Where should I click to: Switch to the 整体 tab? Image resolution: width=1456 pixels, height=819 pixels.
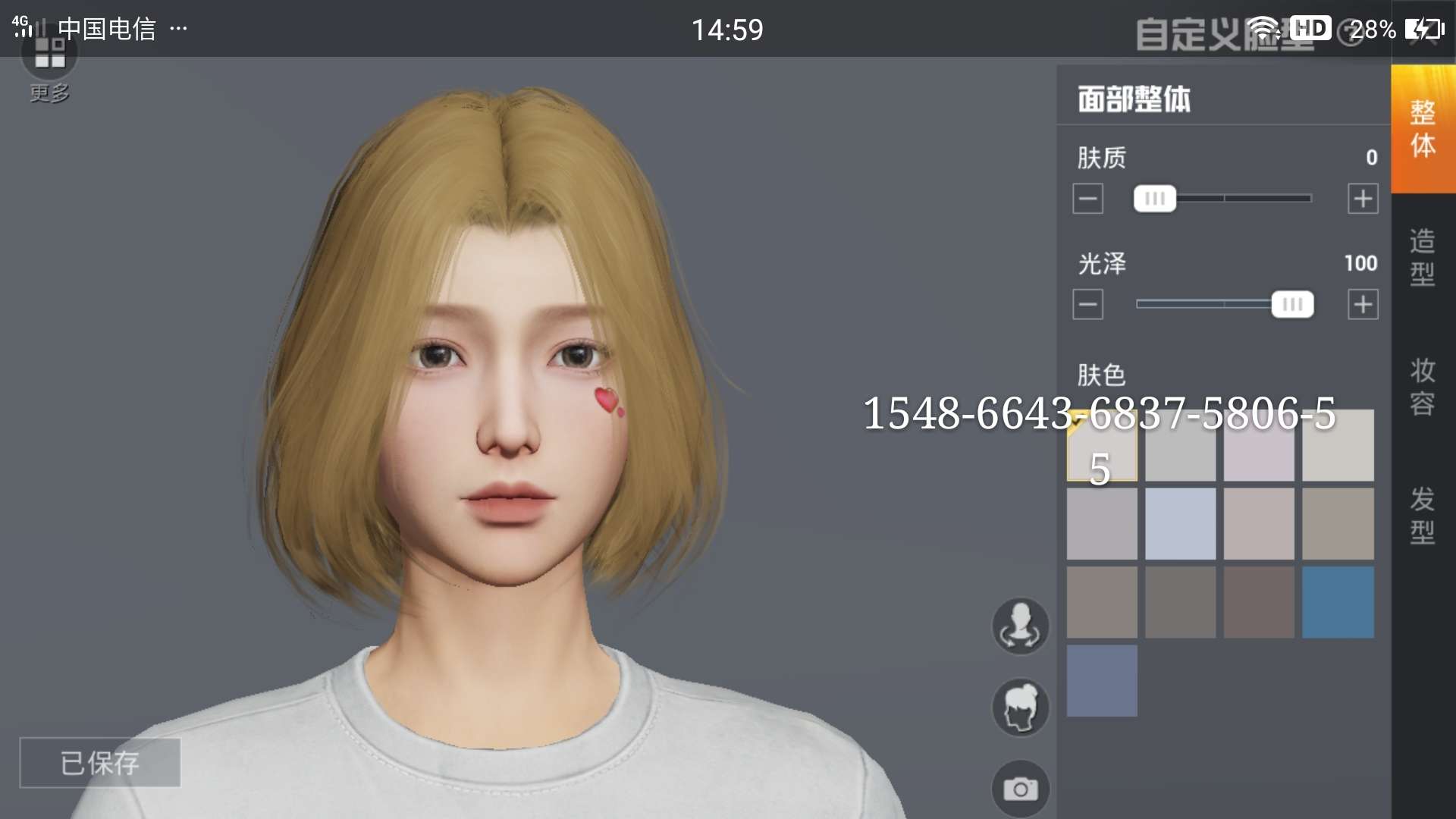pos(1423,129)
